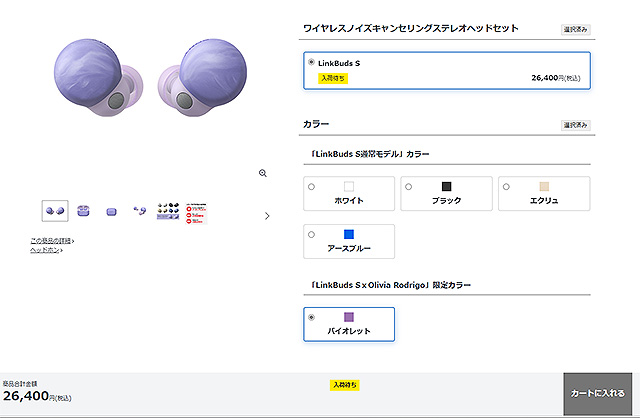Click the アースブルー label text
Screen dimensions: 640x418
[349, 248]
